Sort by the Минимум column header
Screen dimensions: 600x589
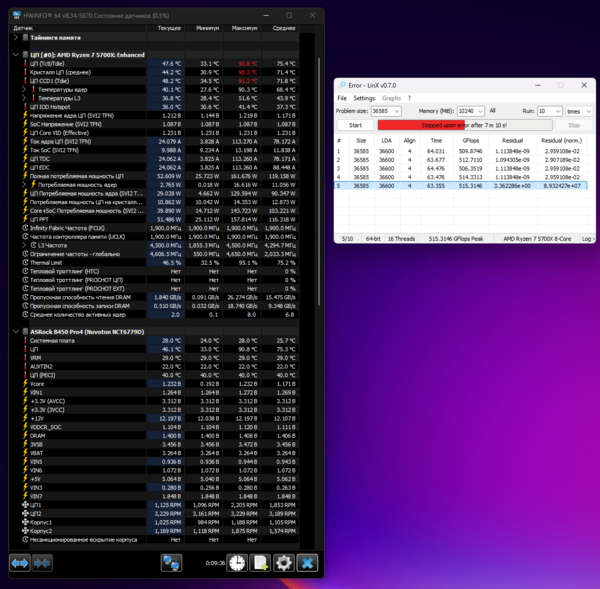[204, 28]
